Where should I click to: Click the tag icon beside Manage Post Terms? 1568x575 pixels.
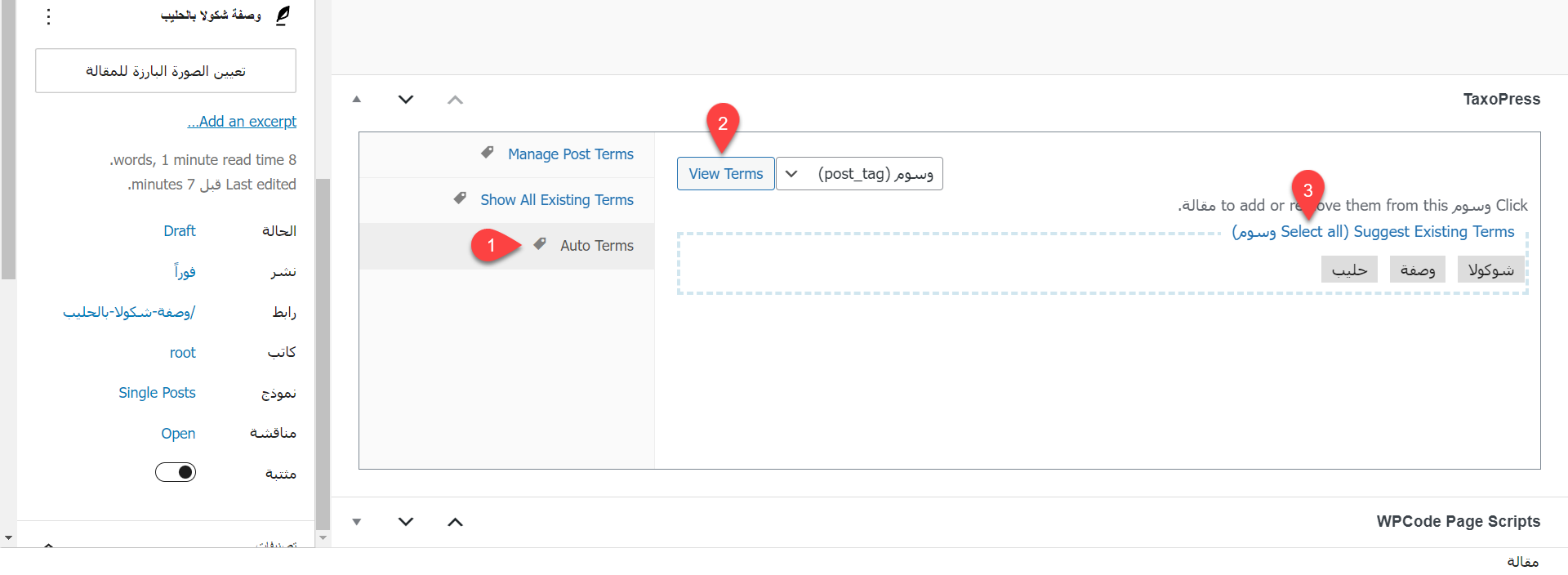pyautogui.click(x=488, y=153)
